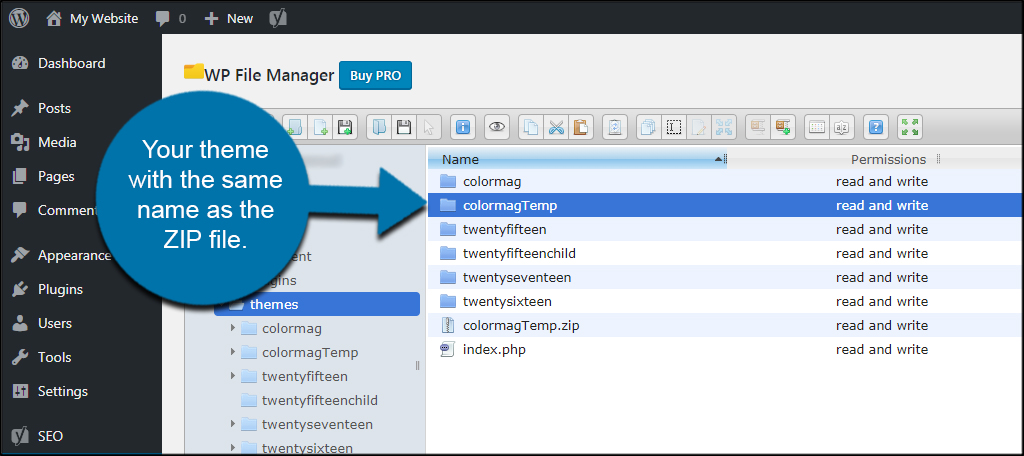This screenshot has width=1024, height=456.
Task: Open the Dashboard menu item
Action: (x=71, y=63)
